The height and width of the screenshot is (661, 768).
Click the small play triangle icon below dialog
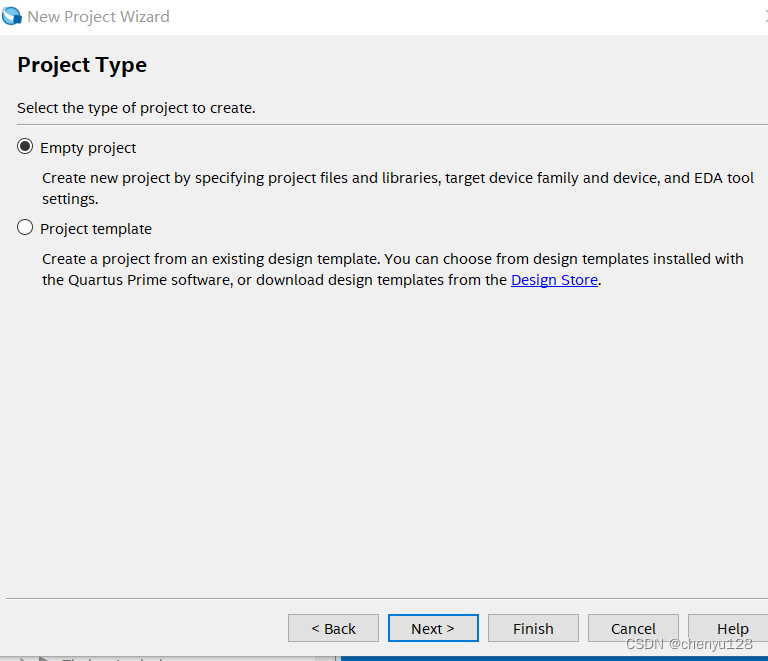click(44, 657)
